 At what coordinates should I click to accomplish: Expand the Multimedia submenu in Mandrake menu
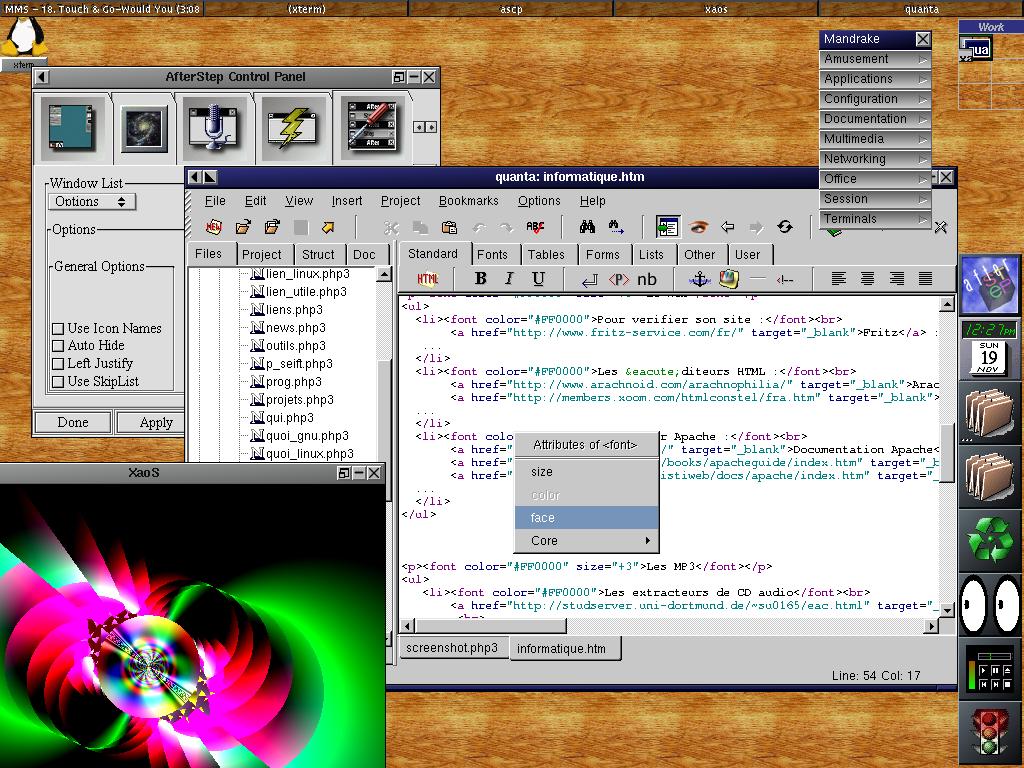point(875,139)
